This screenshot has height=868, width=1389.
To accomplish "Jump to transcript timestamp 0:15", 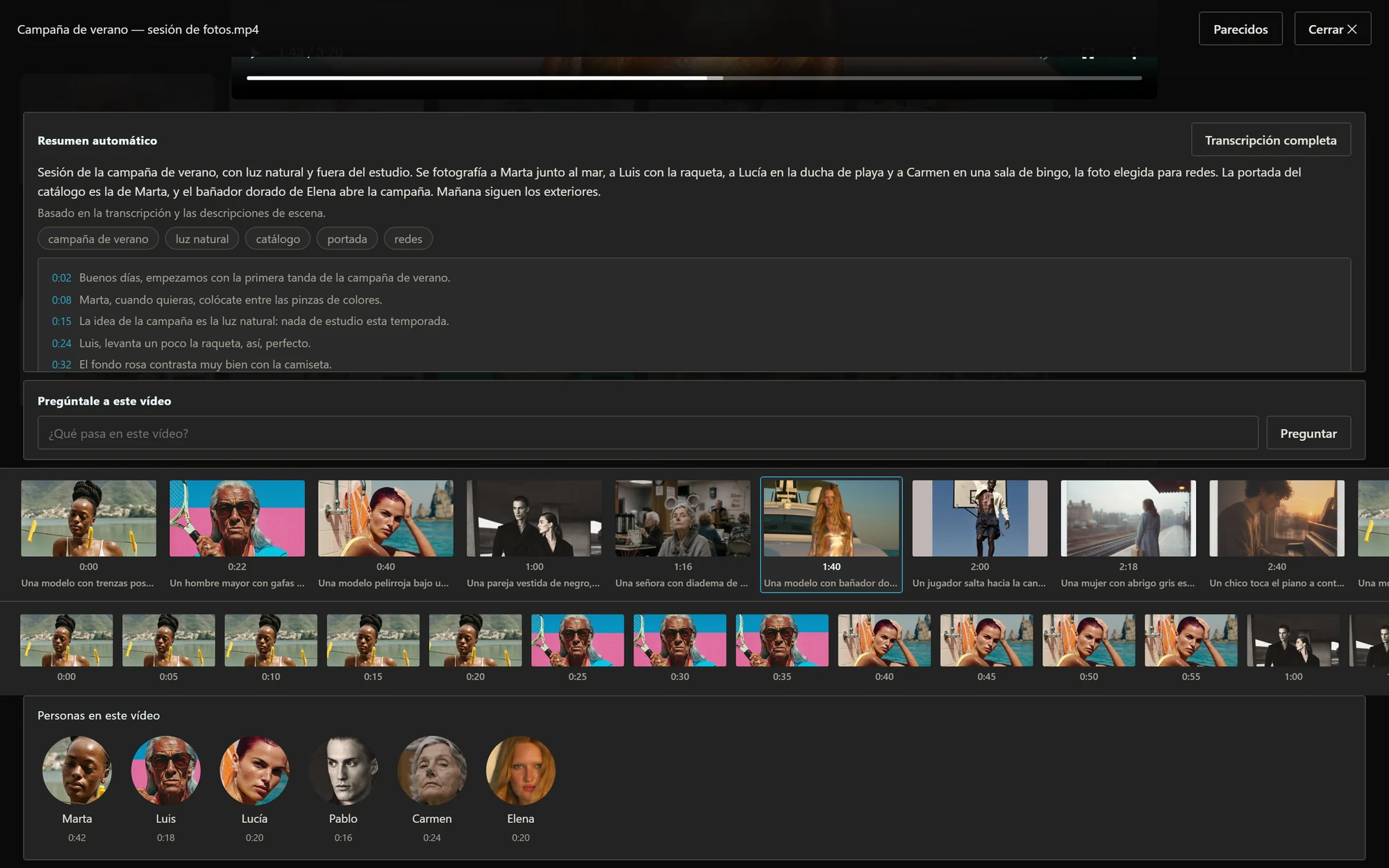I will 61,322.
